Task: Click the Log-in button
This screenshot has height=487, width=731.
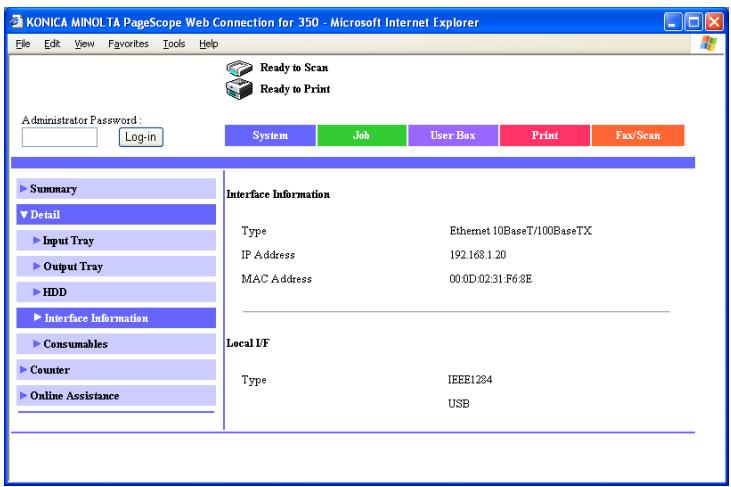Action: [x=141, y=137]
